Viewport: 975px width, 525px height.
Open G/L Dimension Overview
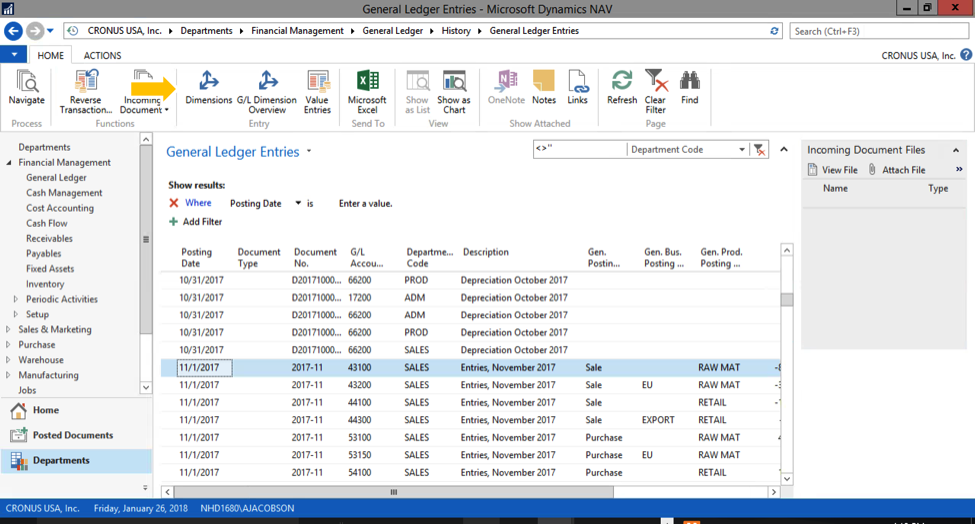click(267, 92)
